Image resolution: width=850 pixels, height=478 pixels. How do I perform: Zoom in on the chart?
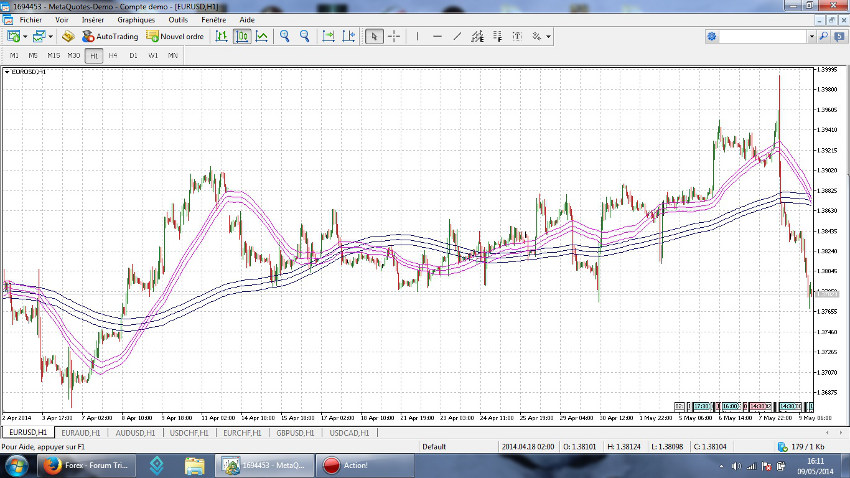285,36
